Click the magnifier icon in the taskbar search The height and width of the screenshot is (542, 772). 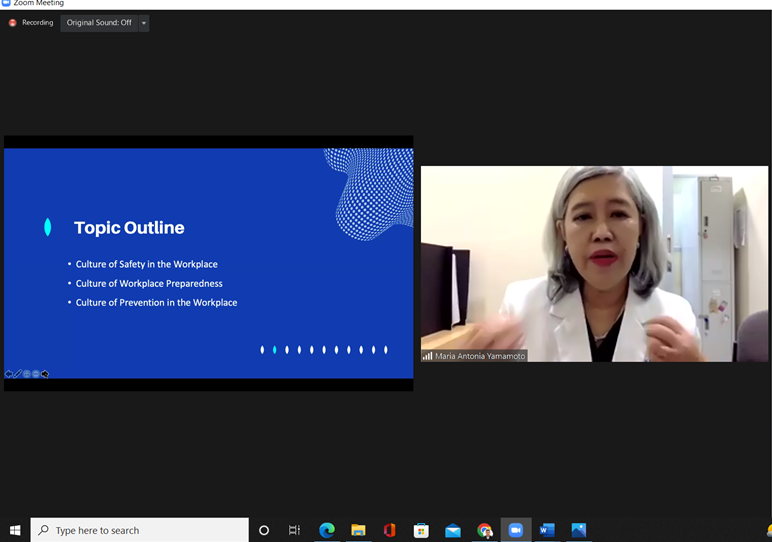43,530
